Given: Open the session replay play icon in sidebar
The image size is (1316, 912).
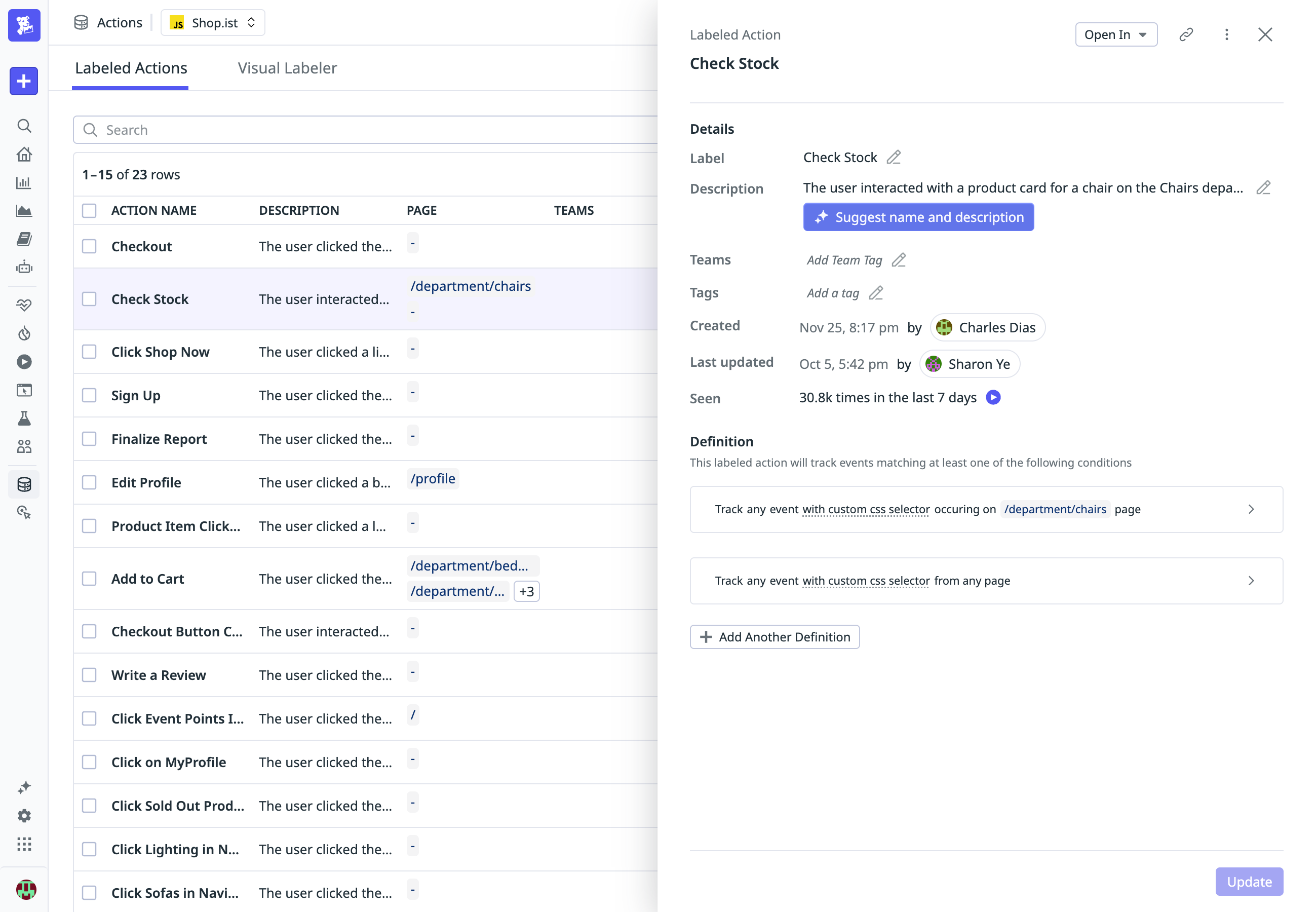Looking at the screenshot, I should click(x=24, y=362).
